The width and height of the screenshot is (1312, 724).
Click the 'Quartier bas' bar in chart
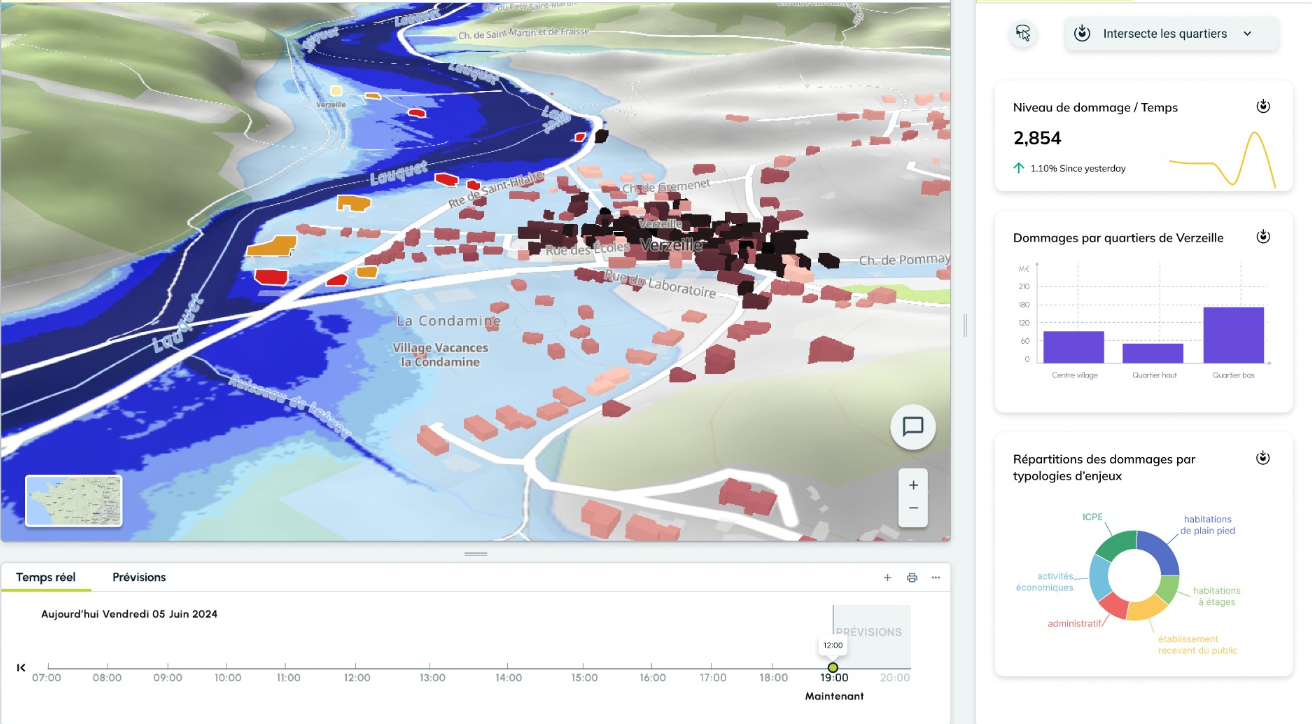point(1233,335)
